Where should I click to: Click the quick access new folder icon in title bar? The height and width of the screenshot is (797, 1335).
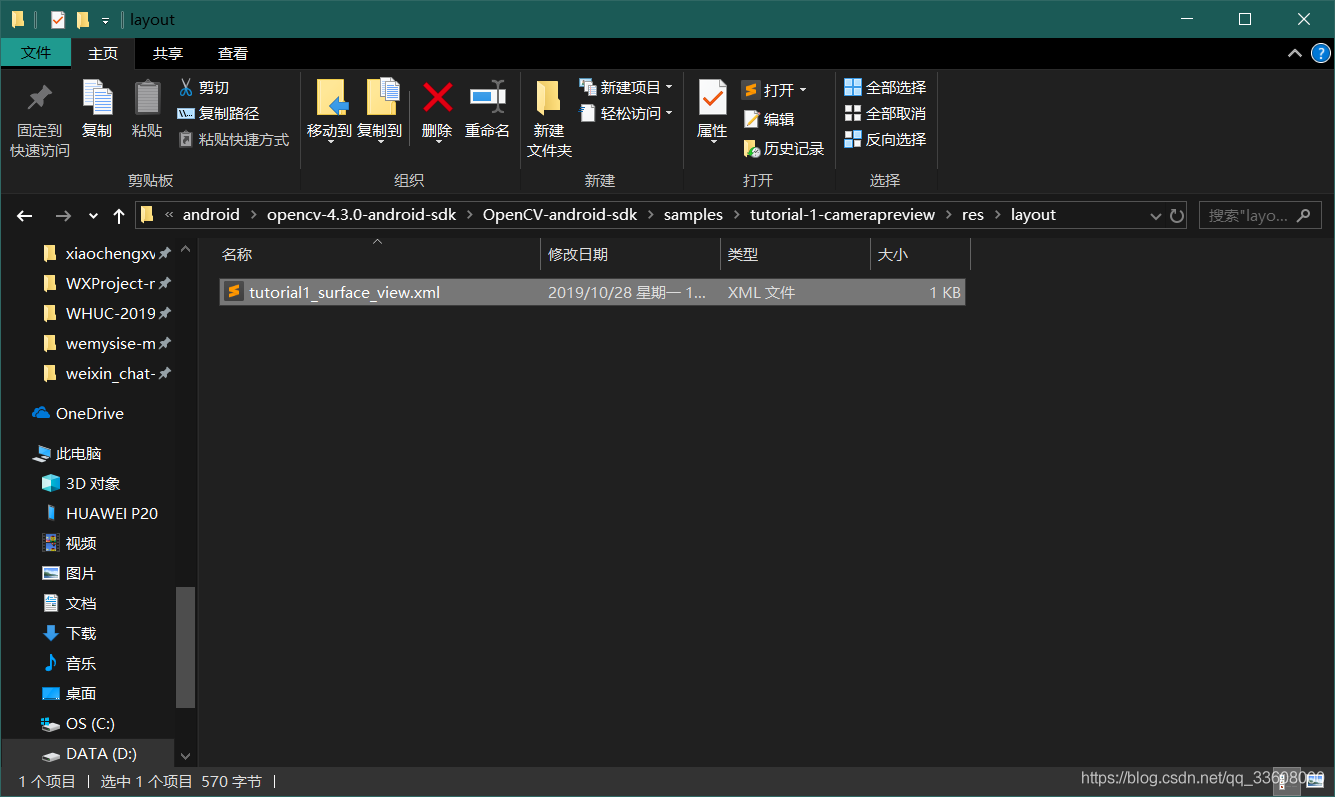pyautogui.click(x=83, y=19)
